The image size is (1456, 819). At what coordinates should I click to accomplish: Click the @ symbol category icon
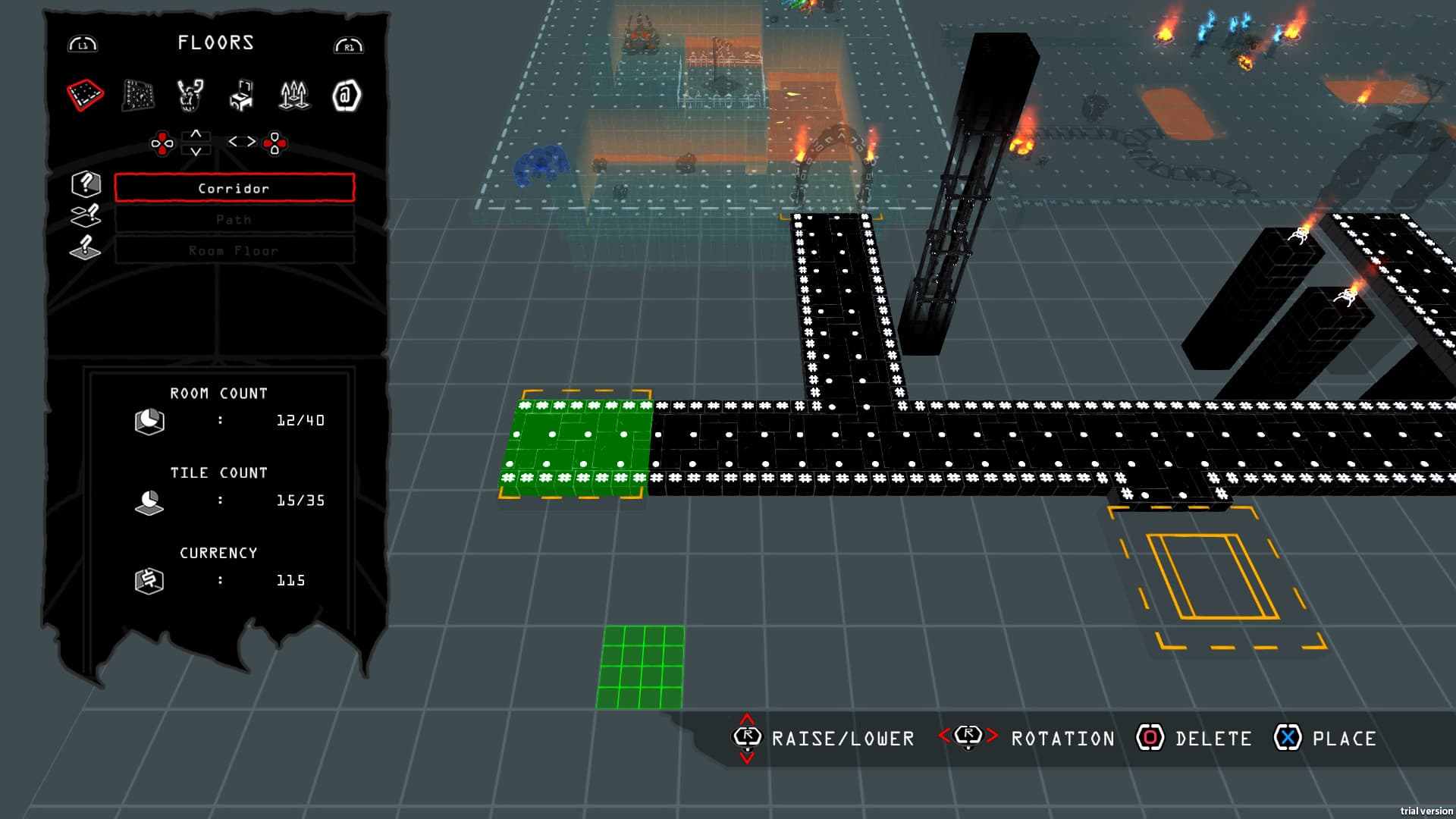point(346,94)
